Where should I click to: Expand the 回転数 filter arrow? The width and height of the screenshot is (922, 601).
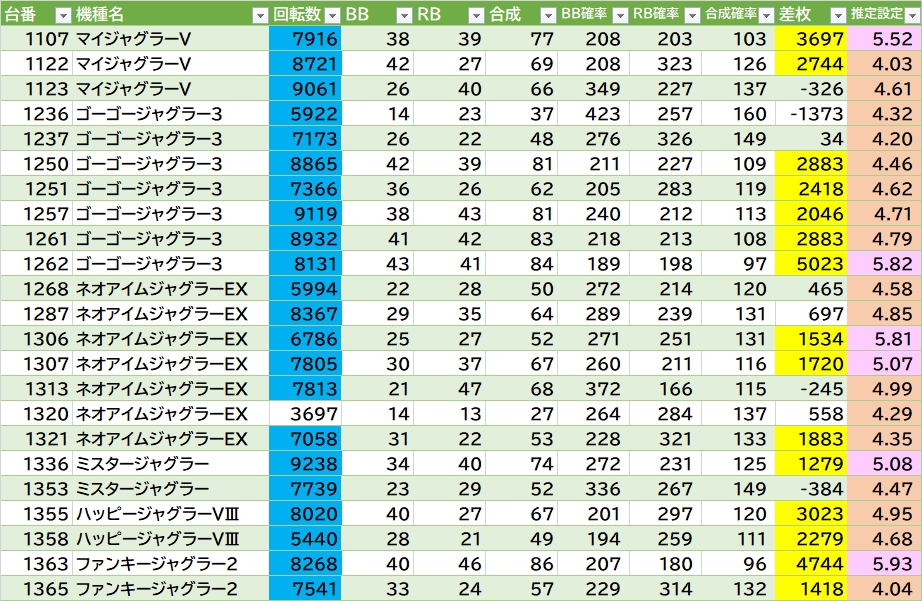332,15
